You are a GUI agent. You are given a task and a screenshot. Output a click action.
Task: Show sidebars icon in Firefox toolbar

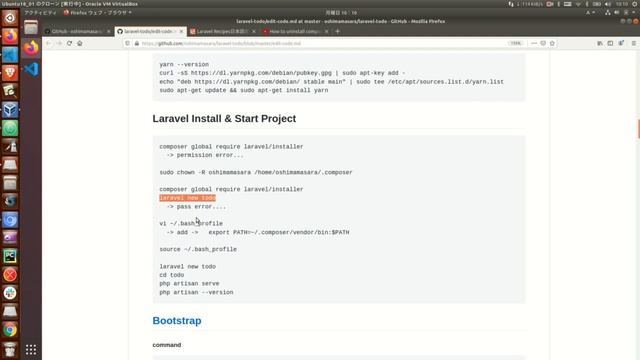point(610,43)
